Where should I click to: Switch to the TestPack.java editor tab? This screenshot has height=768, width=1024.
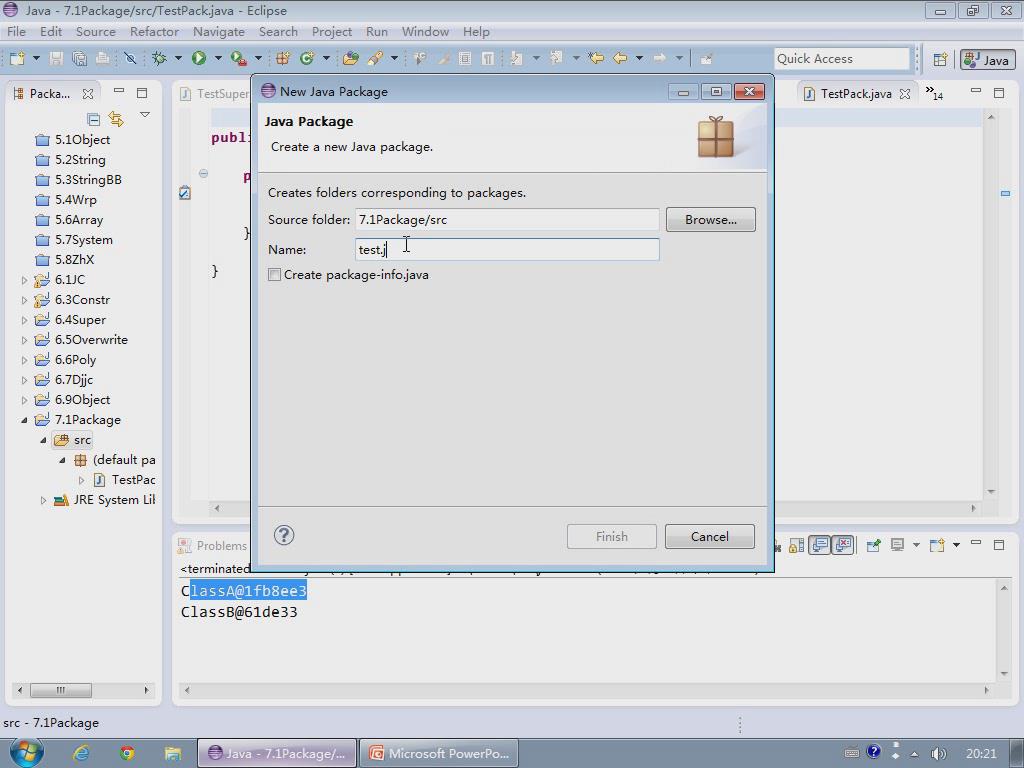point(856,93)
